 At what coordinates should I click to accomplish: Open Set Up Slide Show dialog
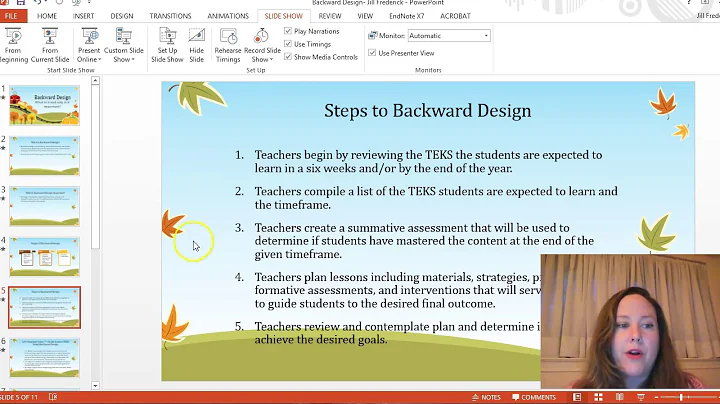[167, 45]
